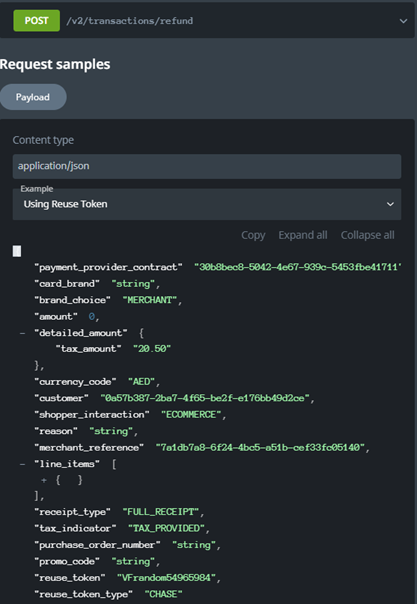Select the reuse_token value "VFrandom54965984"
Image resolution: width=417 pixels, height=604 pixels.
click(166, 578)
